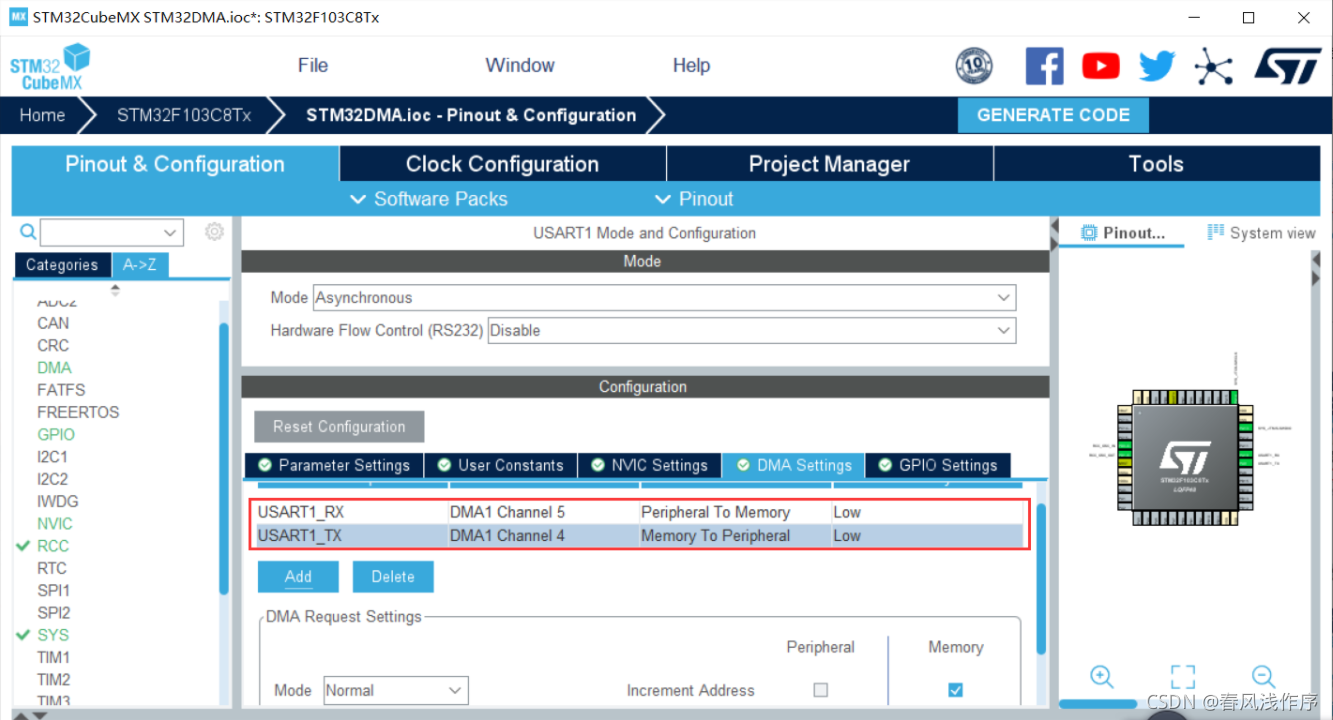Viewport: 1333px width, 720px height.
Task: Click the GENERATE CODE button
Action: click(x=1053, y=115)
